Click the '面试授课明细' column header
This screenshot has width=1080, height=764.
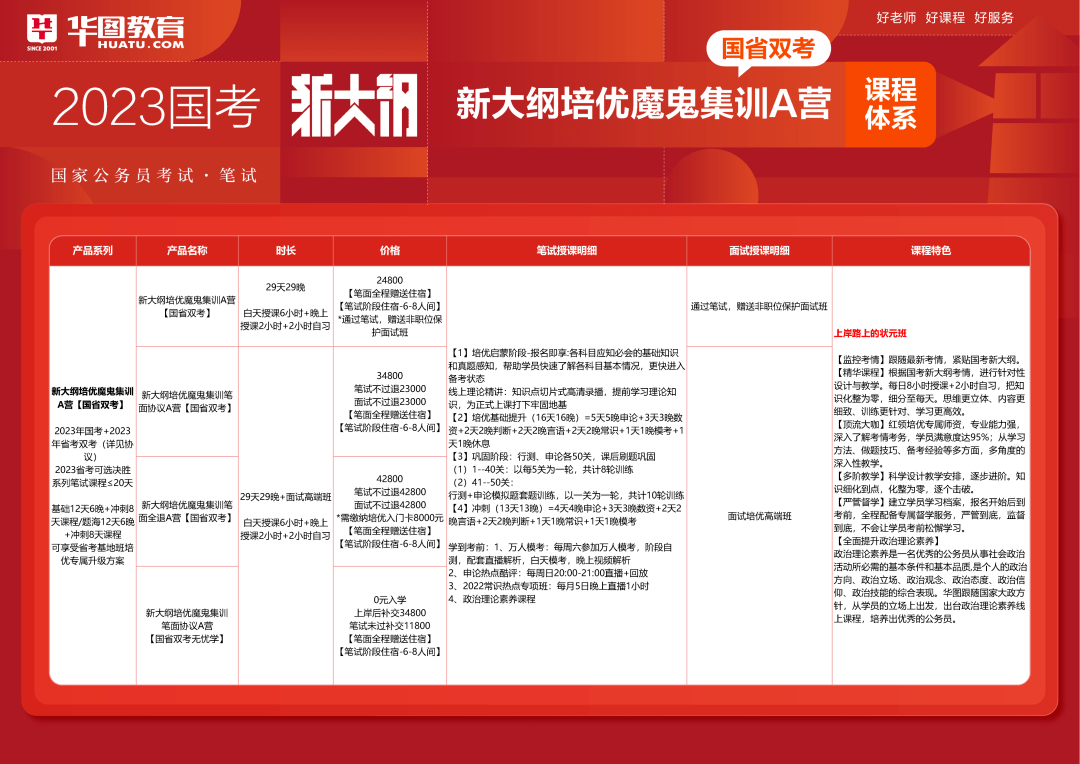tap(760, 251)
